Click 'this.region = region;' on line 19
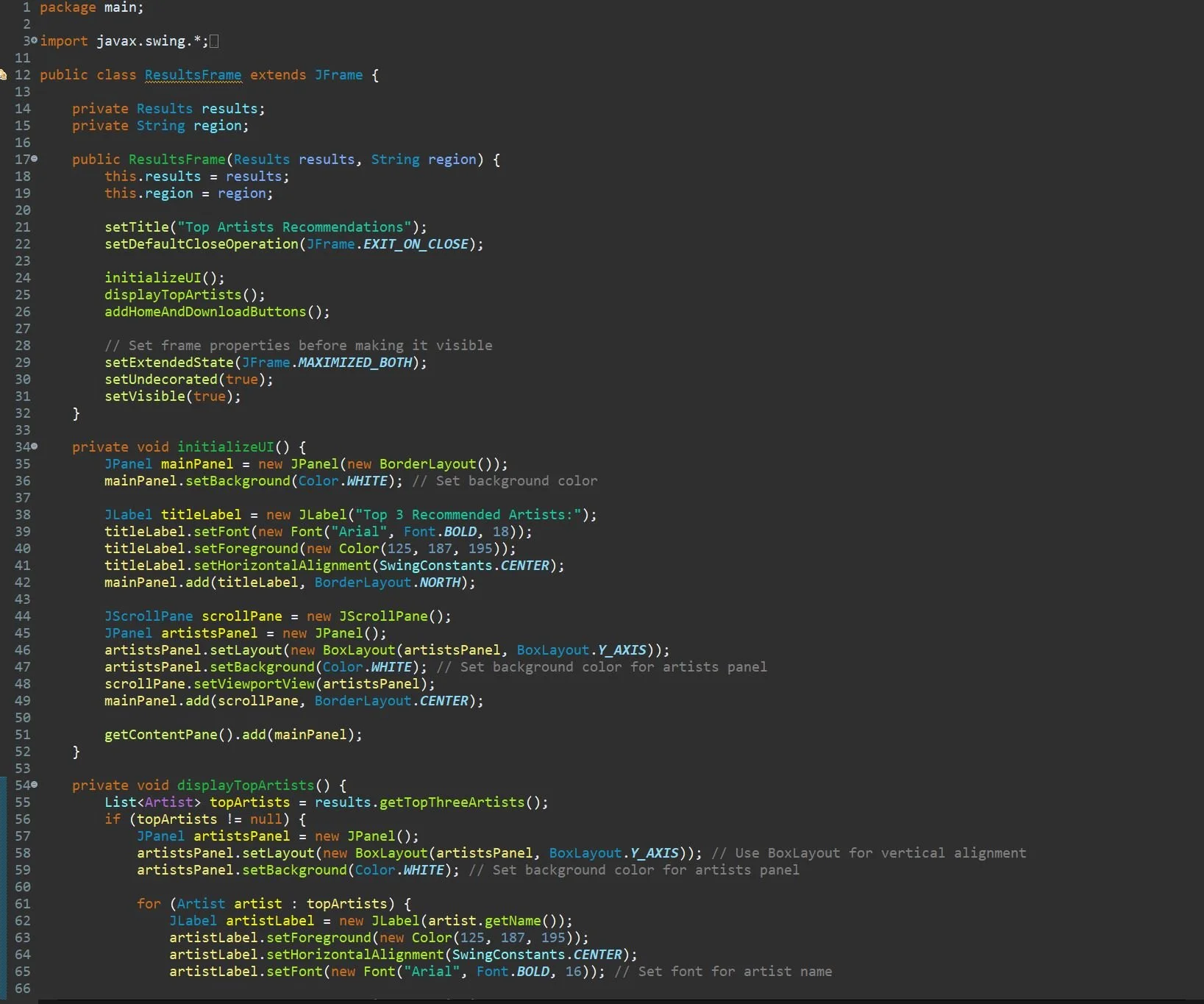Screen dimensions: 1204x1004 tap(189, 193)
